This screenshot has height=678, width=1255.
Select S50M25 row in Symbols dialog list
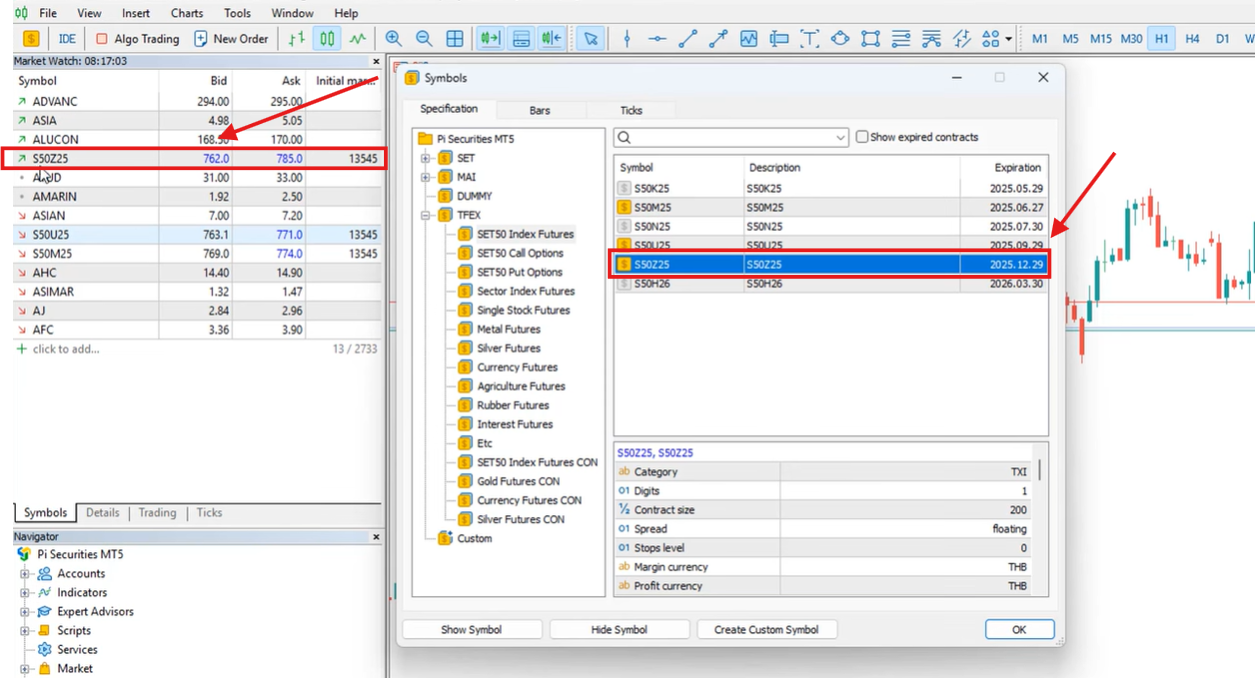pos(831,207)
